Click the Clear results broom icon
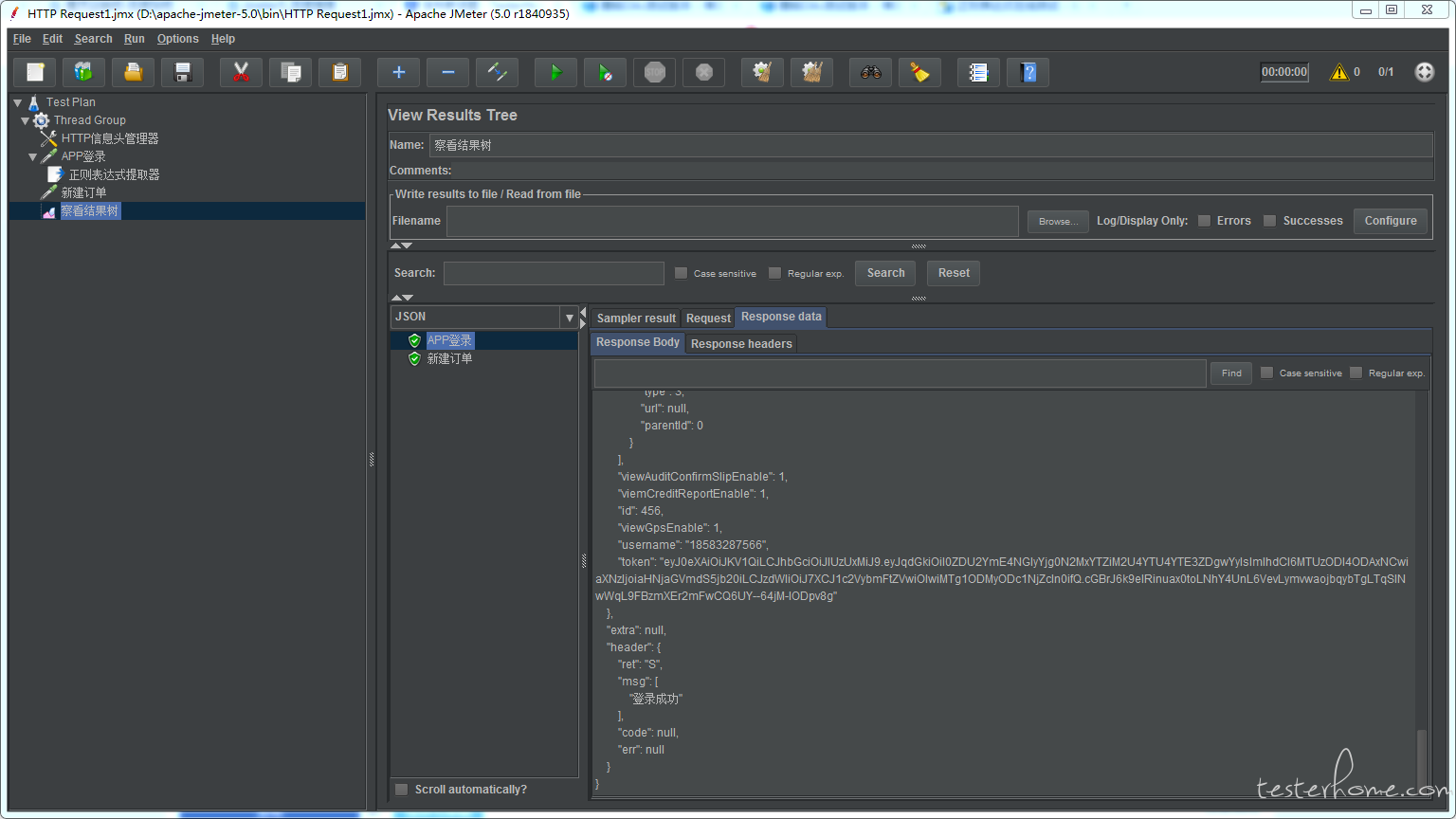This screenshot has width=1456, height=819. (x=762, y=72)
